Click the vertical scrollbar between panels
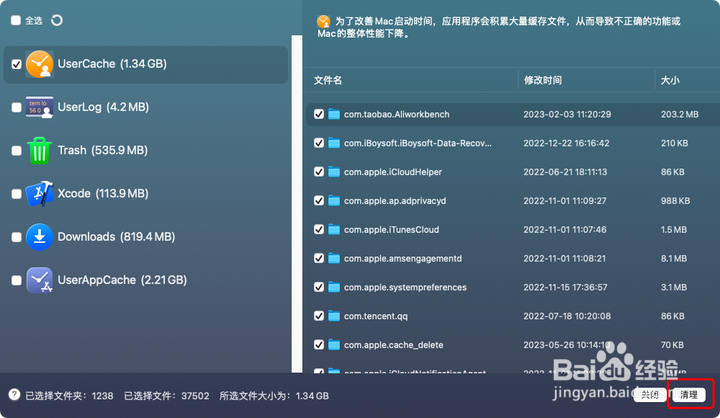 coord(297,204)
